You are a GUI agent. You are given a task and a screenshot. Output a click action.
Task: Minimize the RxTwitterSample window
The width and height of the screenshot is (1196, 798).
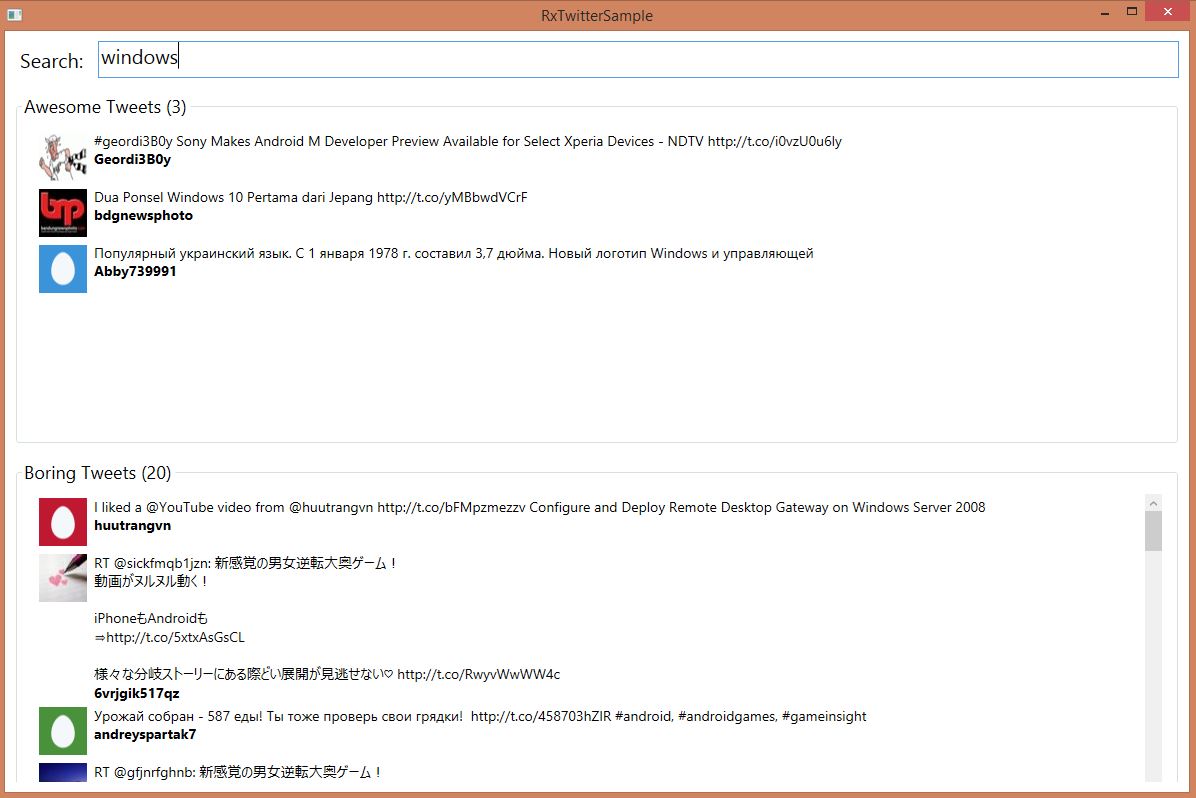(x=1104, y=13)
